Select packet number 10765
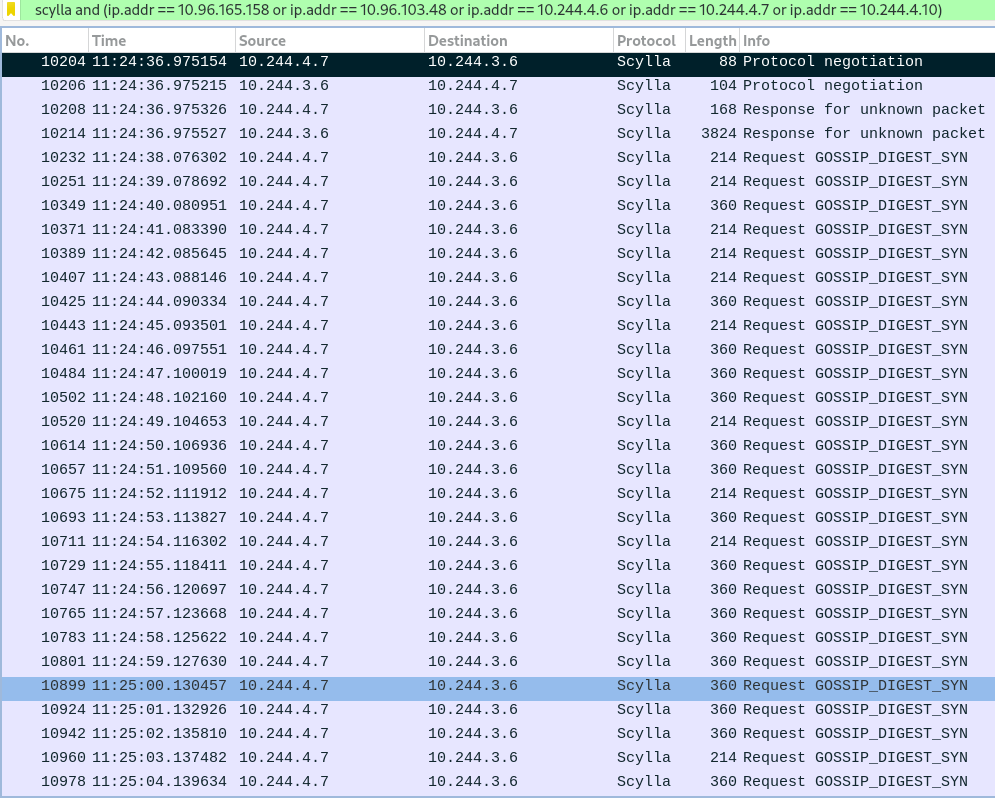The width and height of the screenshot is (995, 798). (498, 614)
